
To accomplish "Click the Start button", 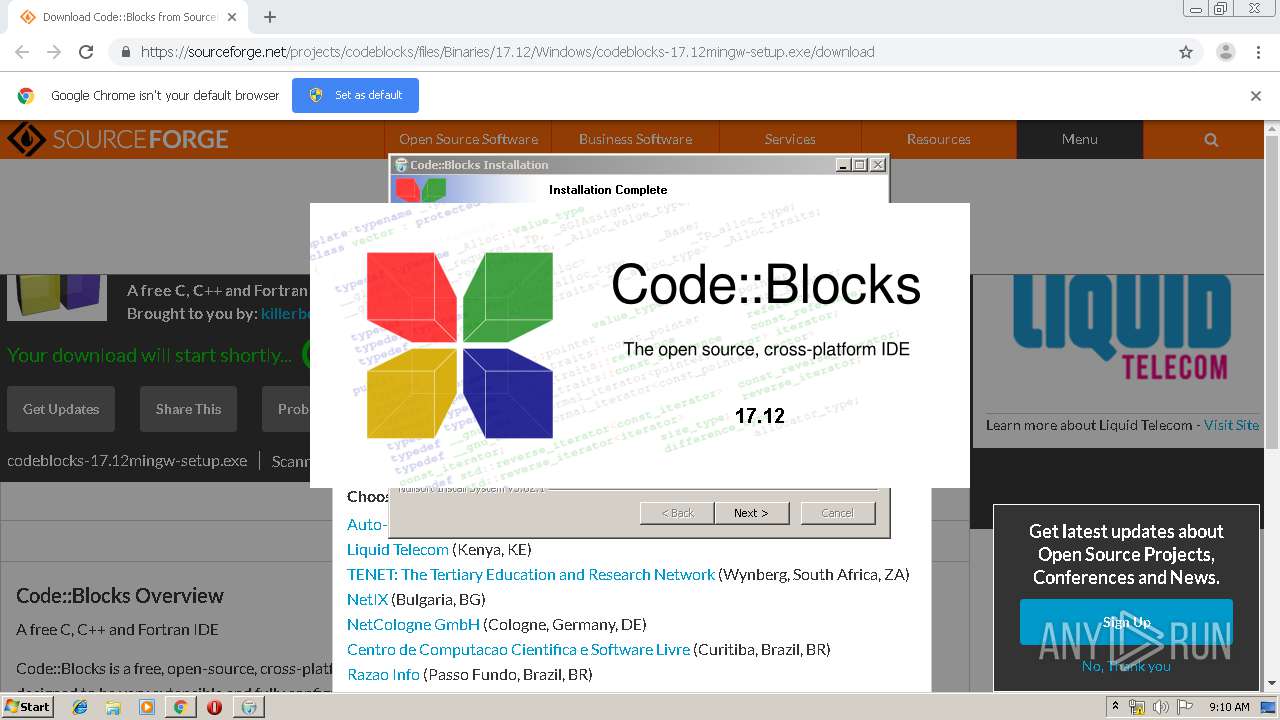I will [x=27, y=707].
